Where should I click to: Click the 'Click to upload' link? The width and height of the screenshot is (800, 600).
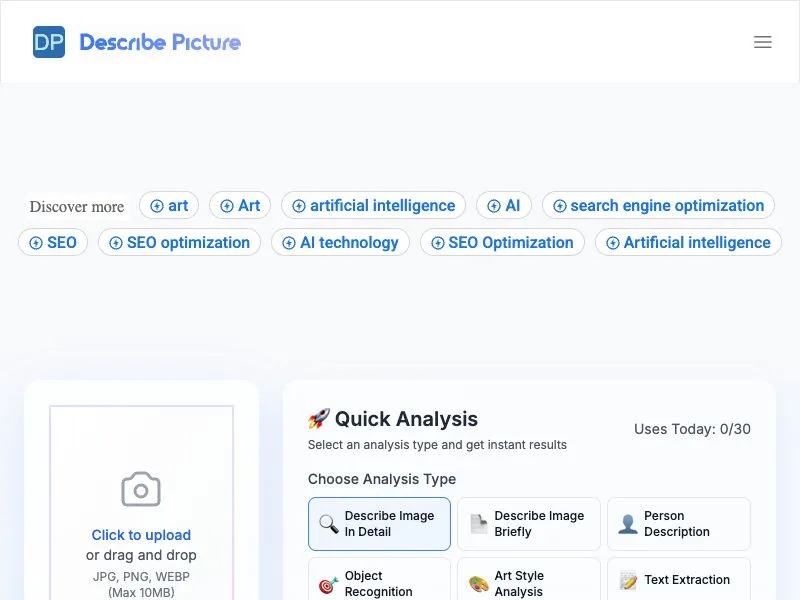pyautogui.click(x=141, y=535)
